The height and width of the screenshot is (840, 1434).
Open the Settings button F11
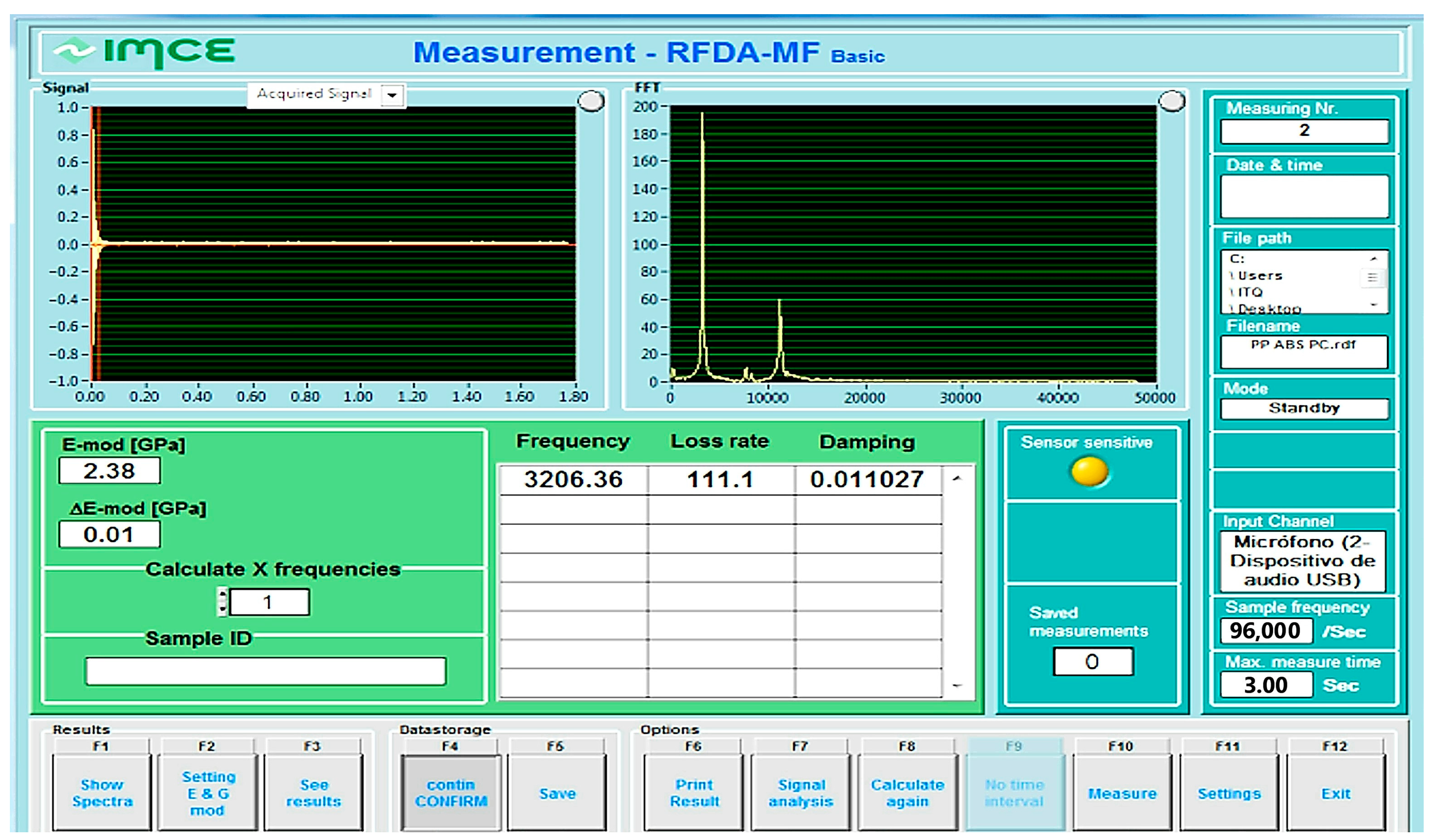tap(1228, 792)
